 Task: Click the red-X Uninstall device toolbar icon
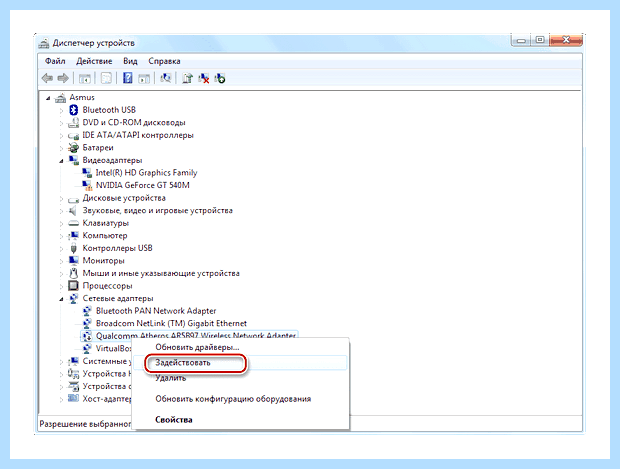click(x=204, y=78)
